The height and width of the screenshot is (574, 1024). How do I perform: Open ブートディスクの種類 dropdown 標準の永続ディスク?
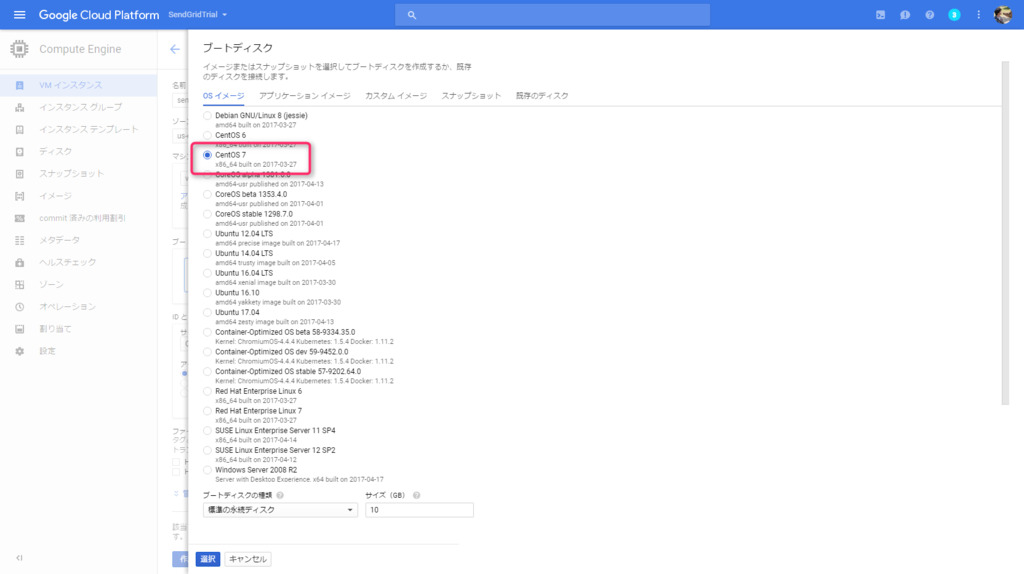click(280, 510)
